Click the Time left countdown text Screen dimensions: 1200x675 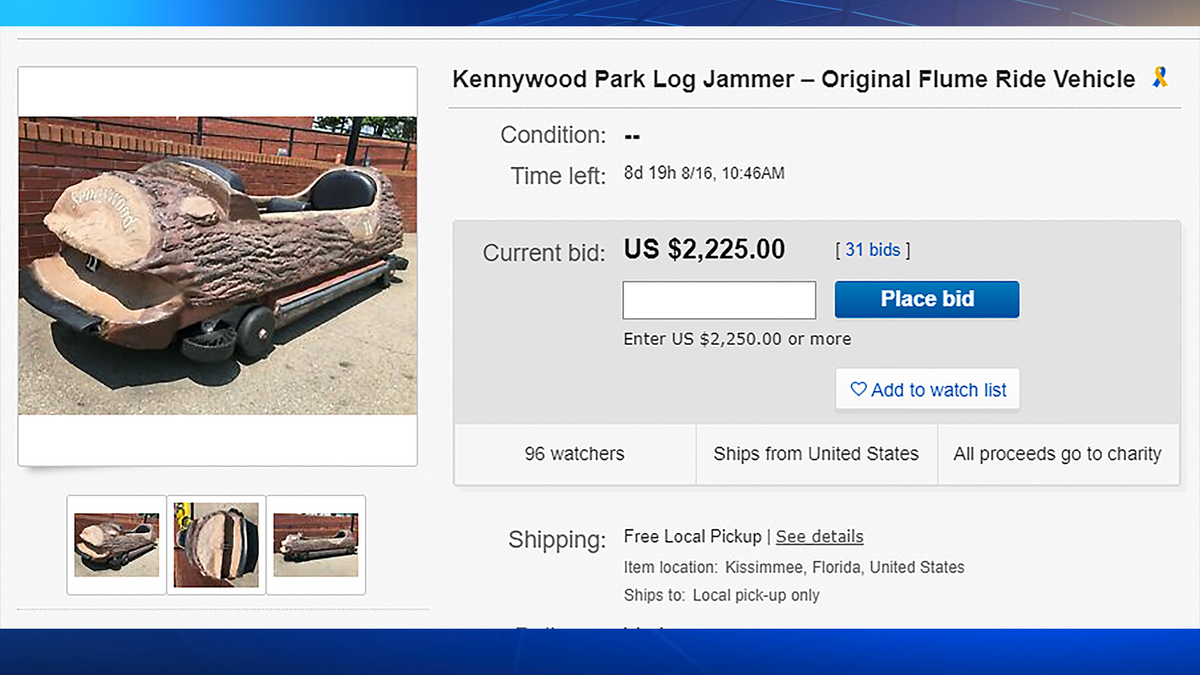coord(705,172)
